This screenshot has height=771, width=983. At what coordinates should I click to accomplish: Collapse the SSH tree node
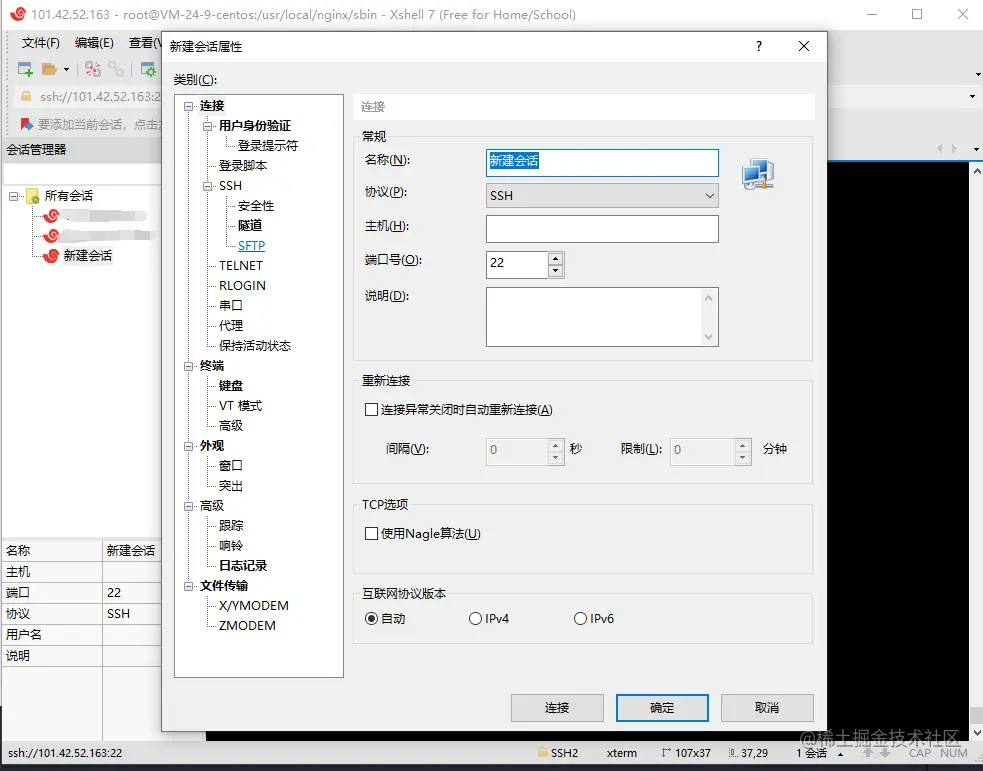click(208, 186)
